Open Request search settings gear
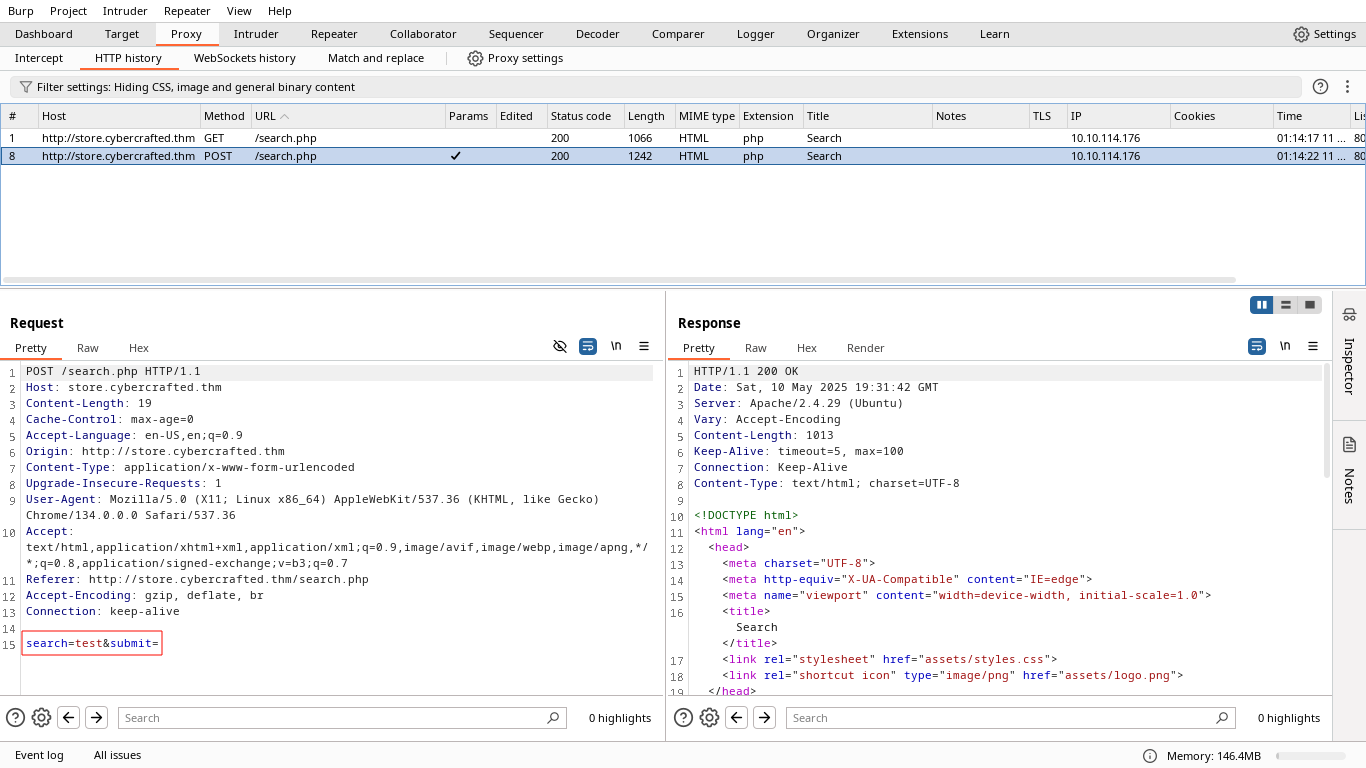The image size is (1366, 768). [41, 717]
